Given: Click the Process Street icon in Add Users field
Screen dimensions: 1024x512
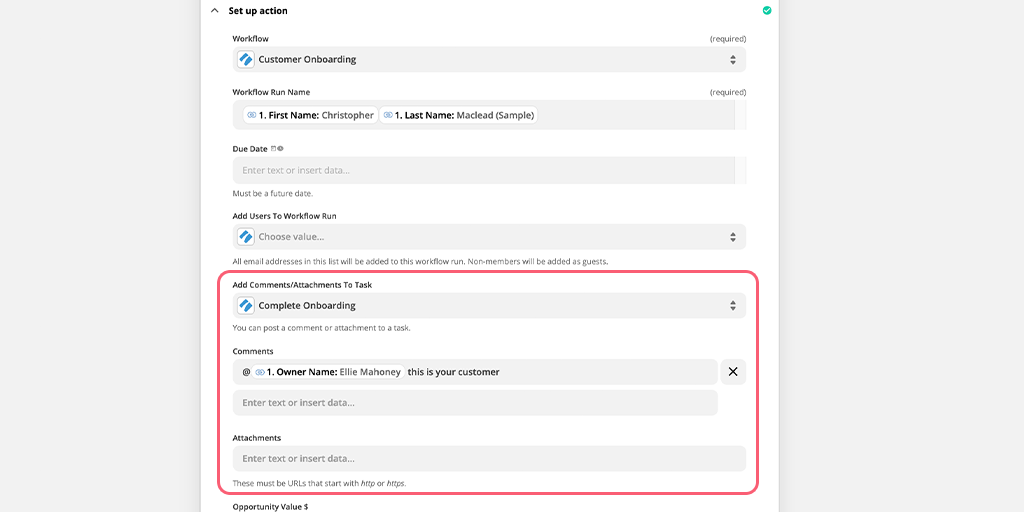Looking at the screenshot, I should pyautogui.click(x=246, y=236).
